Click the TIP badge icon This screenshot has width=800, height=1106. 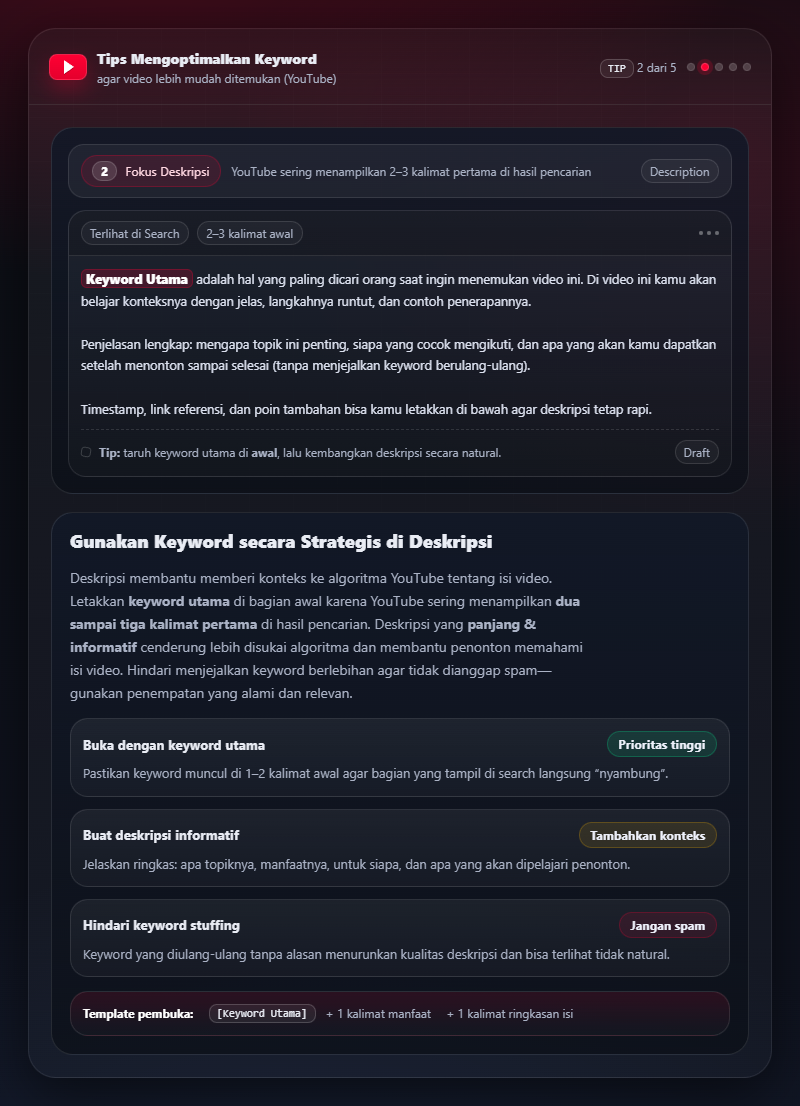coord(617,67)
